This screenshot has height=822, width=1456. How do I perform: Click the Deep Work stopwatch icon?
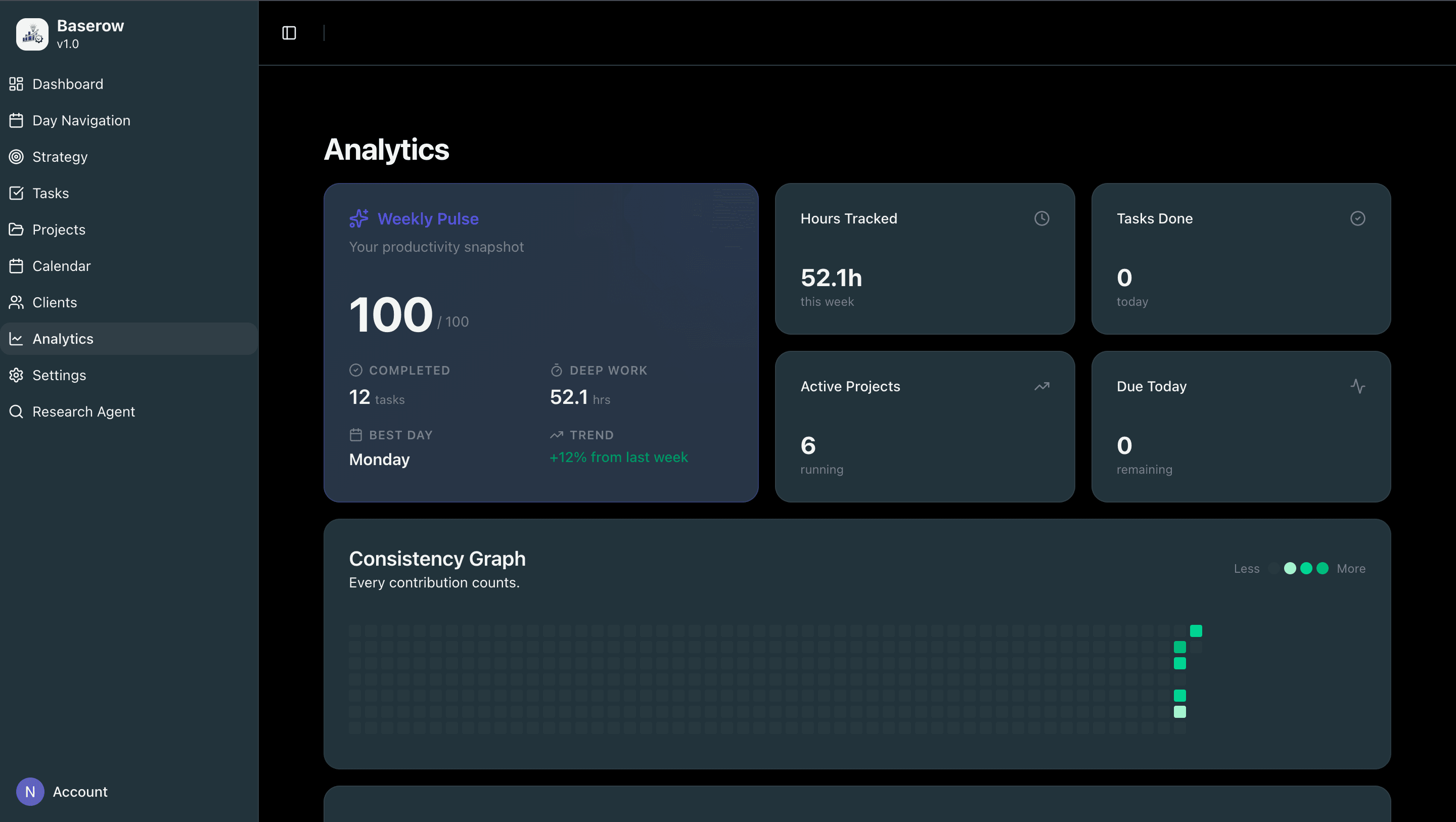click(x=556, y=370)
